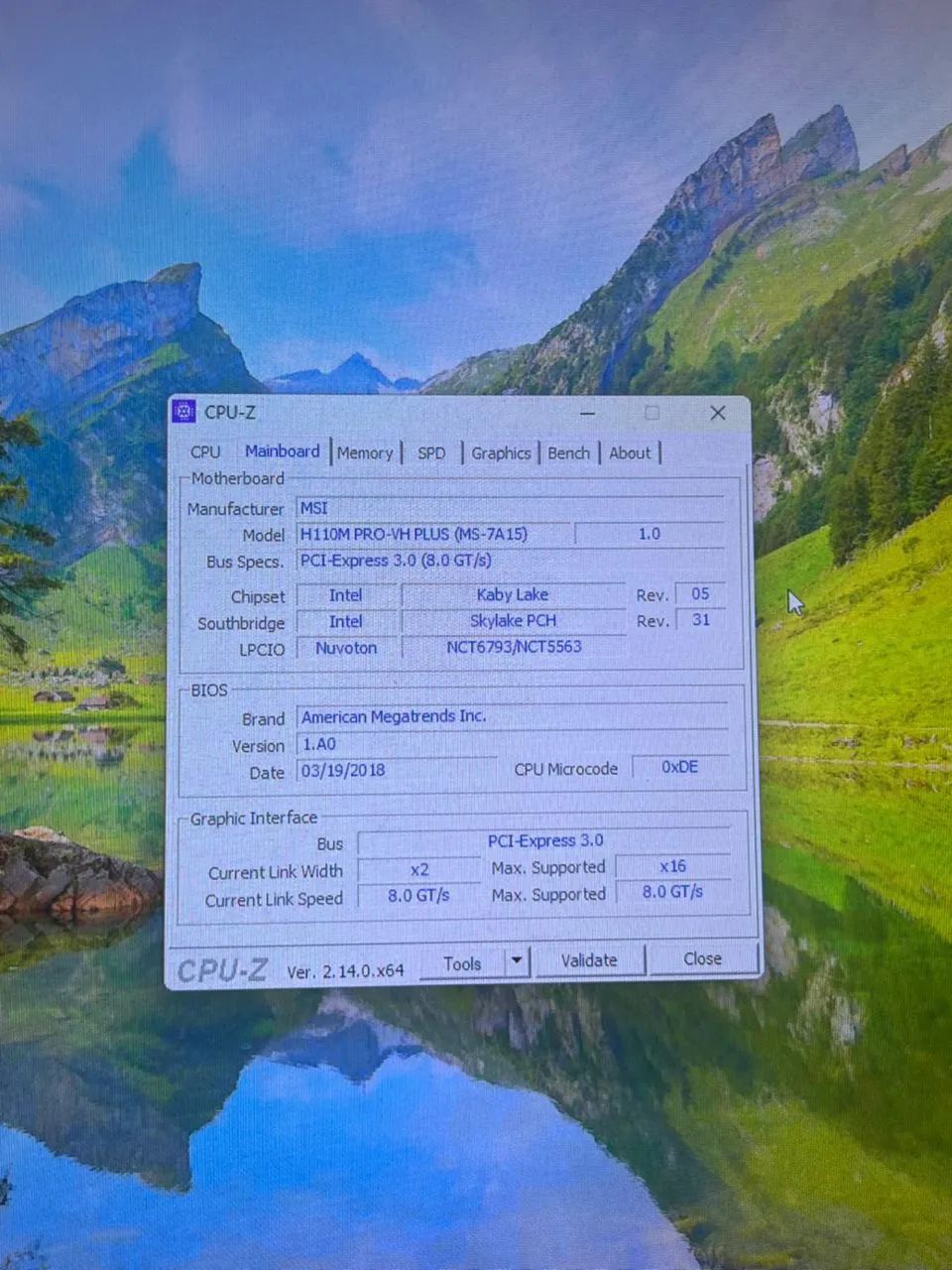Click the Manufacturer field showing MSI
Screen dimensions: 952x1270
pos(510,508)
